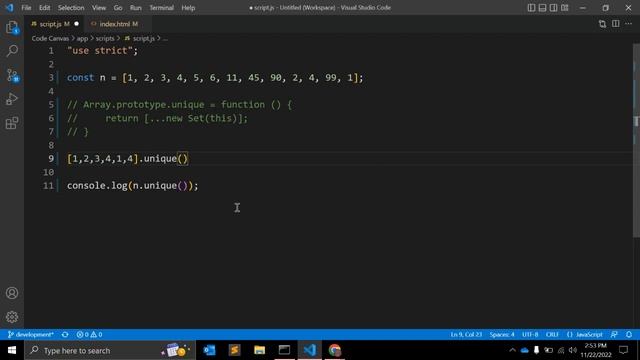Image resolution: width=640 pixels, height=360 pixels.
Task: Expand Code Canvas breadcrumb
Action: 50,38
